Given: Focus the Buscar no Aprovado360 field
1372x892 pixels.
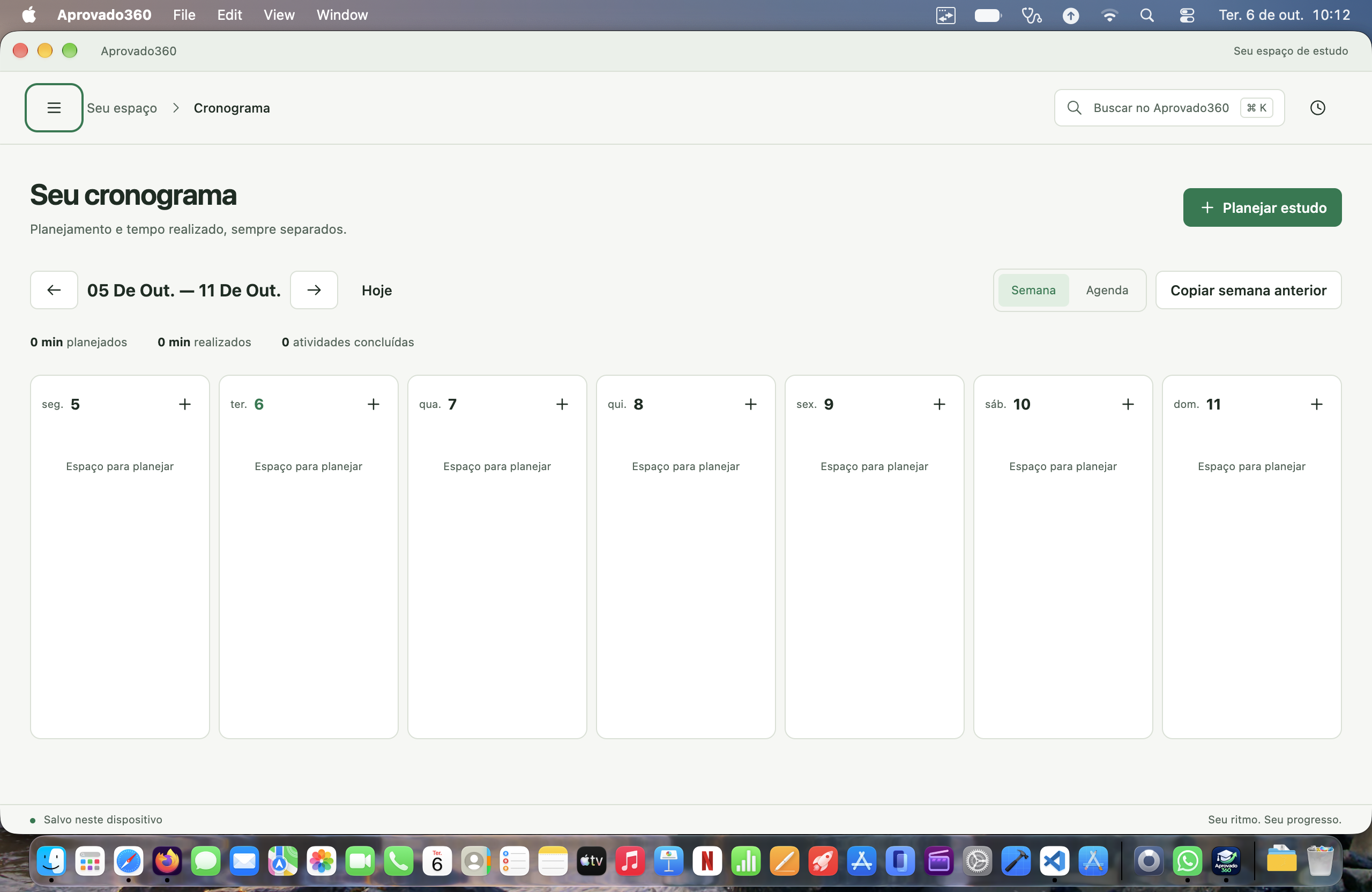Looking at the screenshot, I should coord(1169,108).
